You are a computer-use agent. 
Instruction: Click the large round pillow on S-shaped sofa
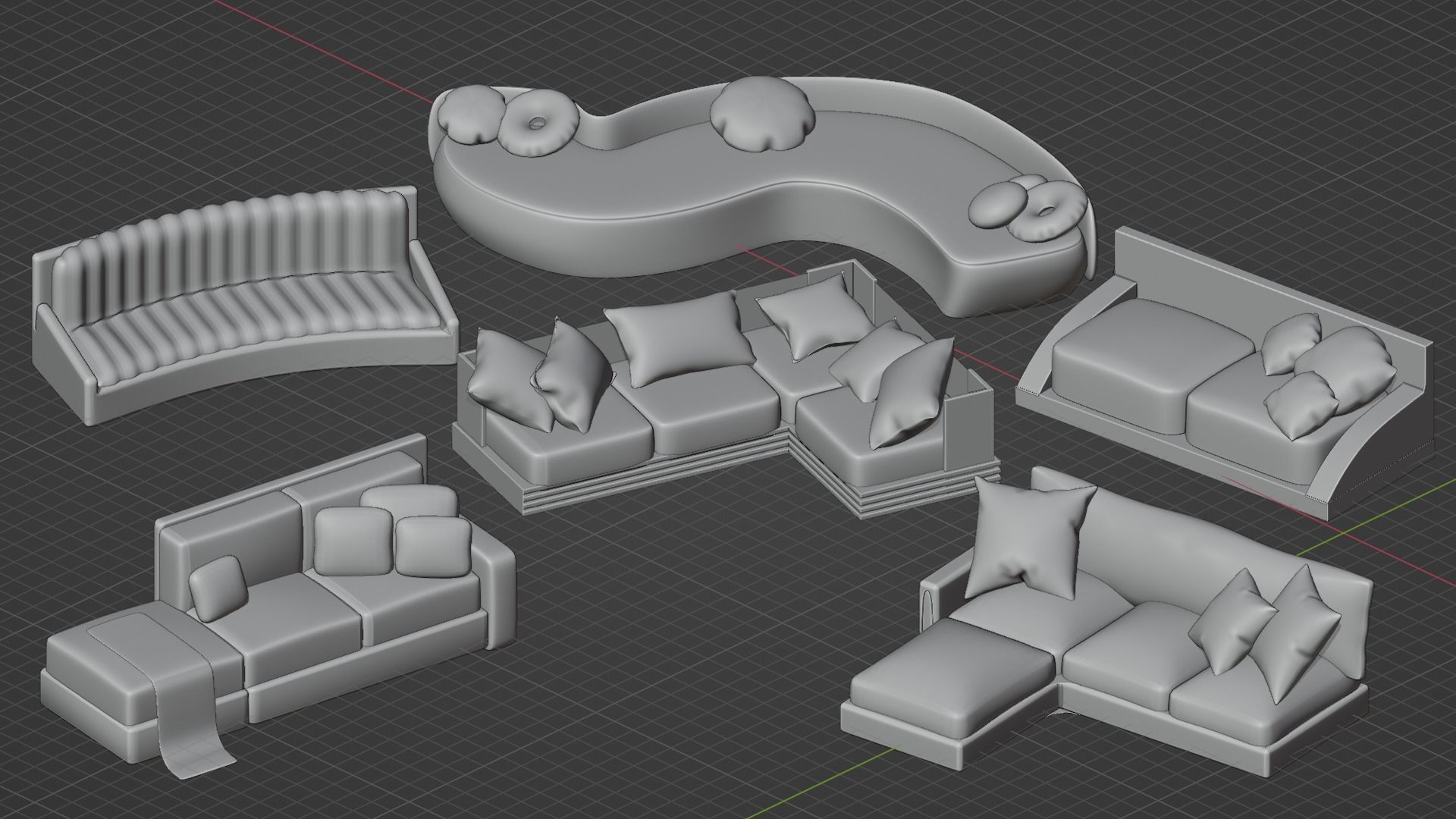[763, 115]
